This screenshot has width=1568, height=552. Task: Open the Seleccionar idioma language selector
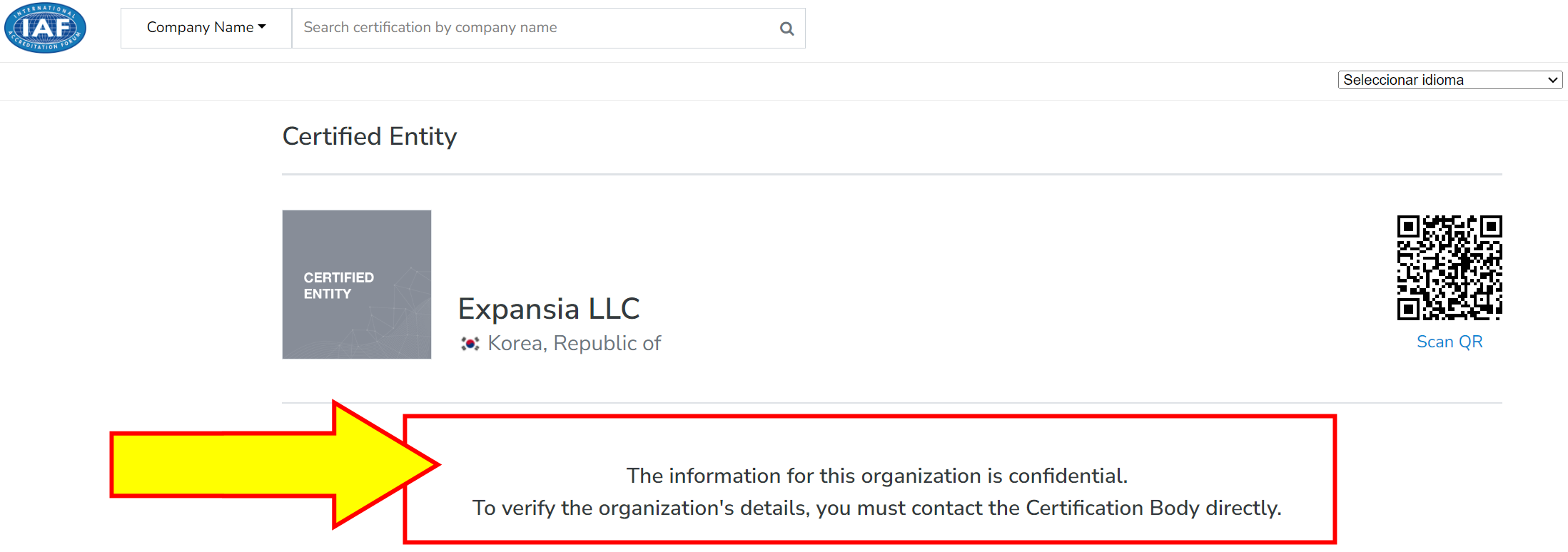1449,80
